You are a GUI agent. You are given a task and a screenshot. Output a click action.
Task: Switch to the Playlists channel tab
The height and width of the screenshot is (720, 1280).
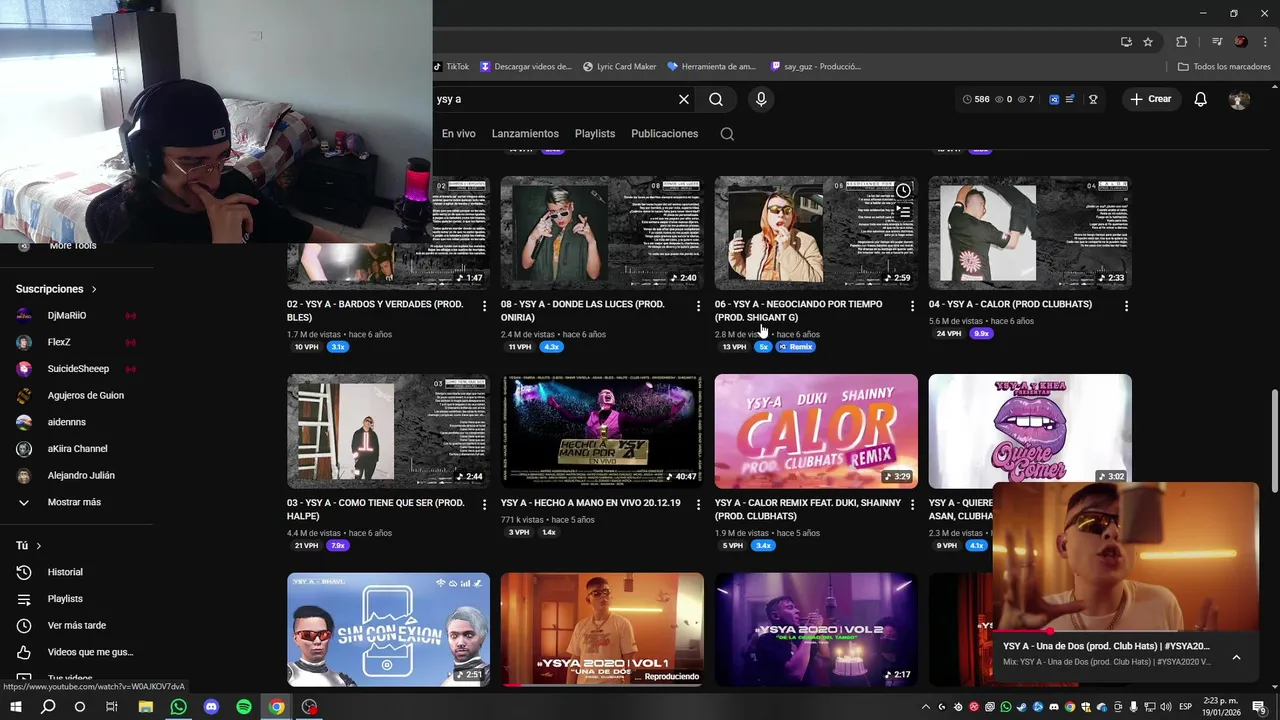pyautogui.click(x=595, y=133)
